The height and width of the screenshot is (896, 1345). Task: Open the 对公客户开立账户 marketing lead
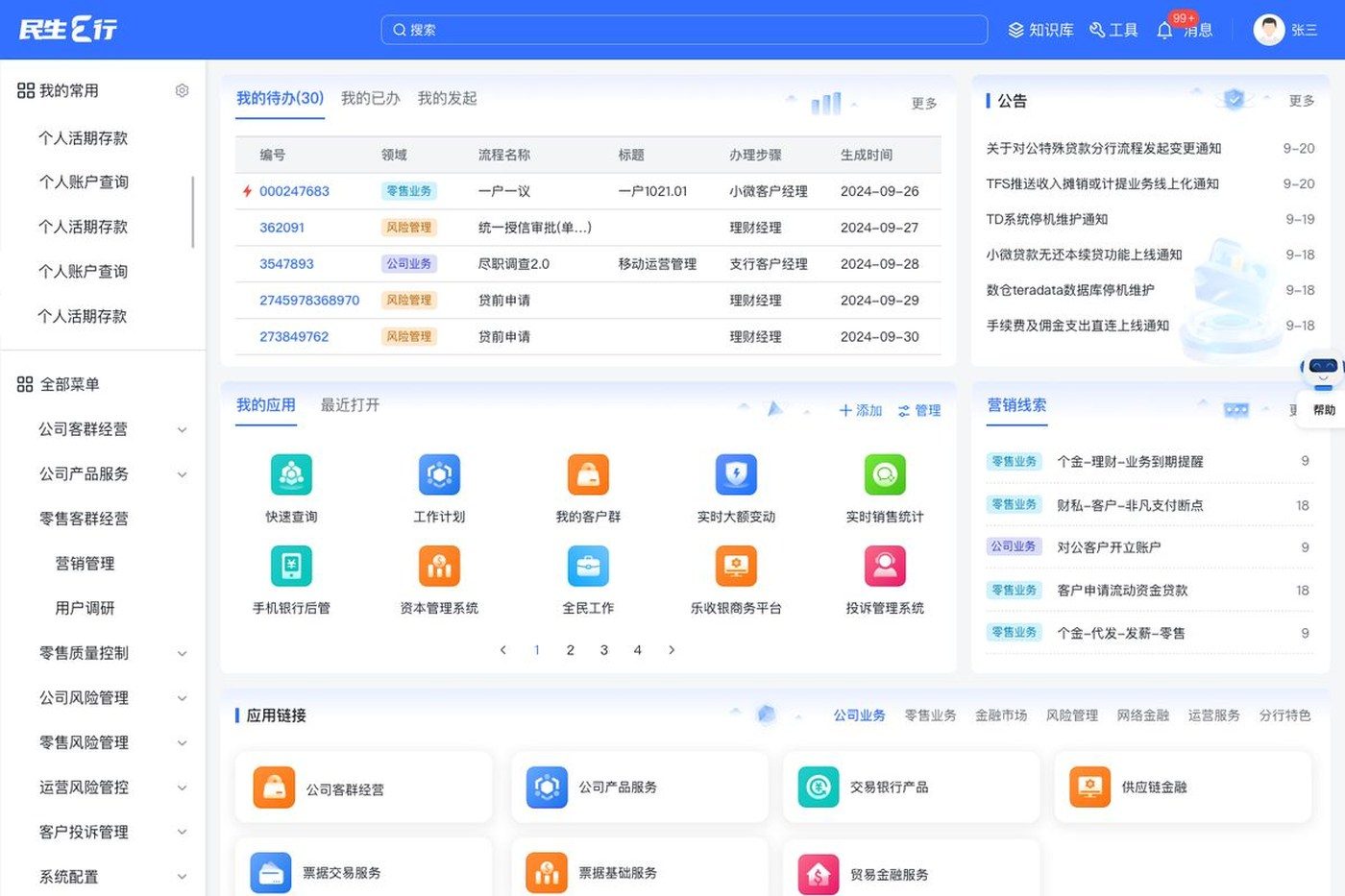click(x=1109, y=547)
